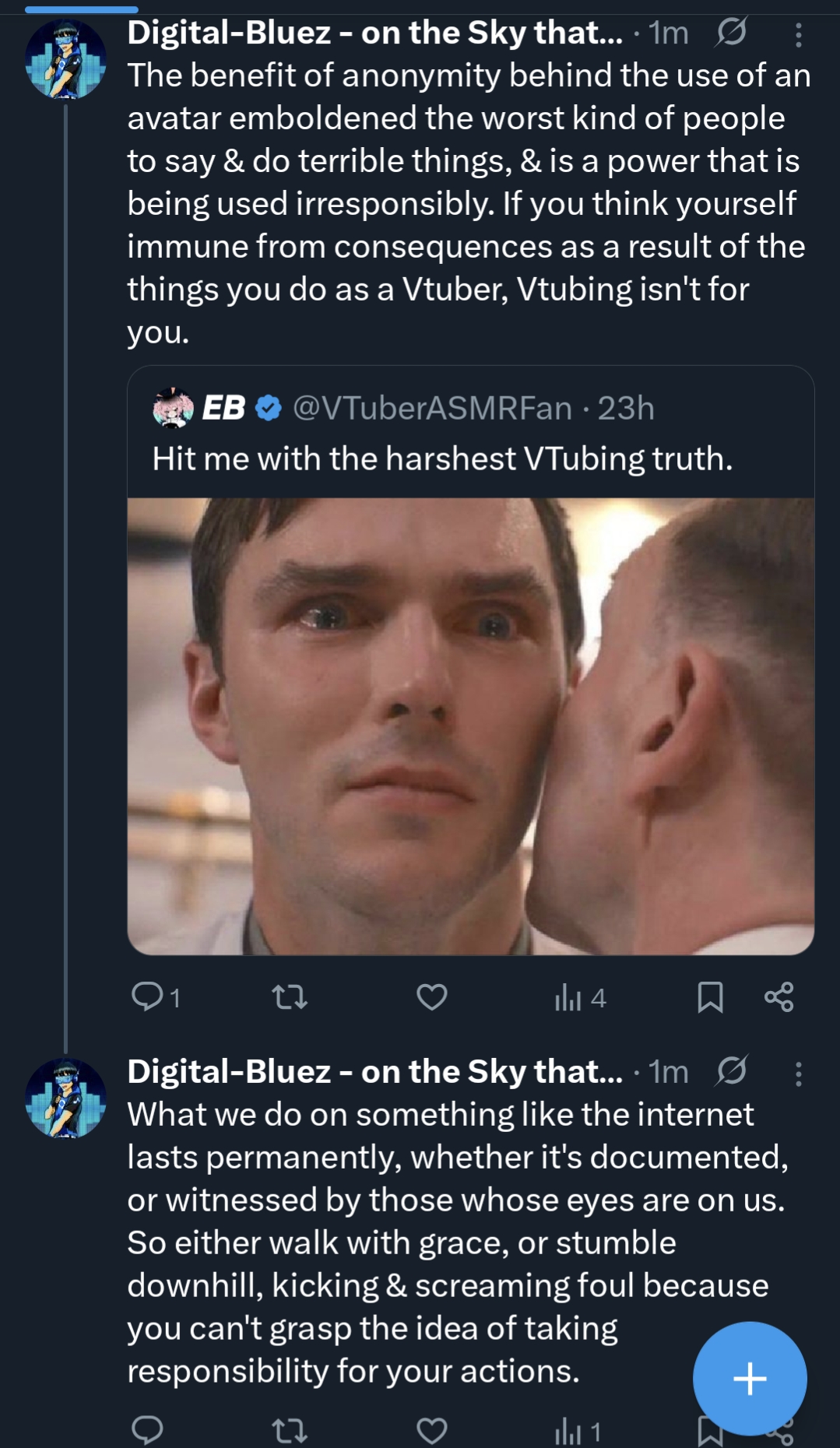
Task: Tap Grok slash-circle icon on second tweet
Action: tap(731, 1071)
